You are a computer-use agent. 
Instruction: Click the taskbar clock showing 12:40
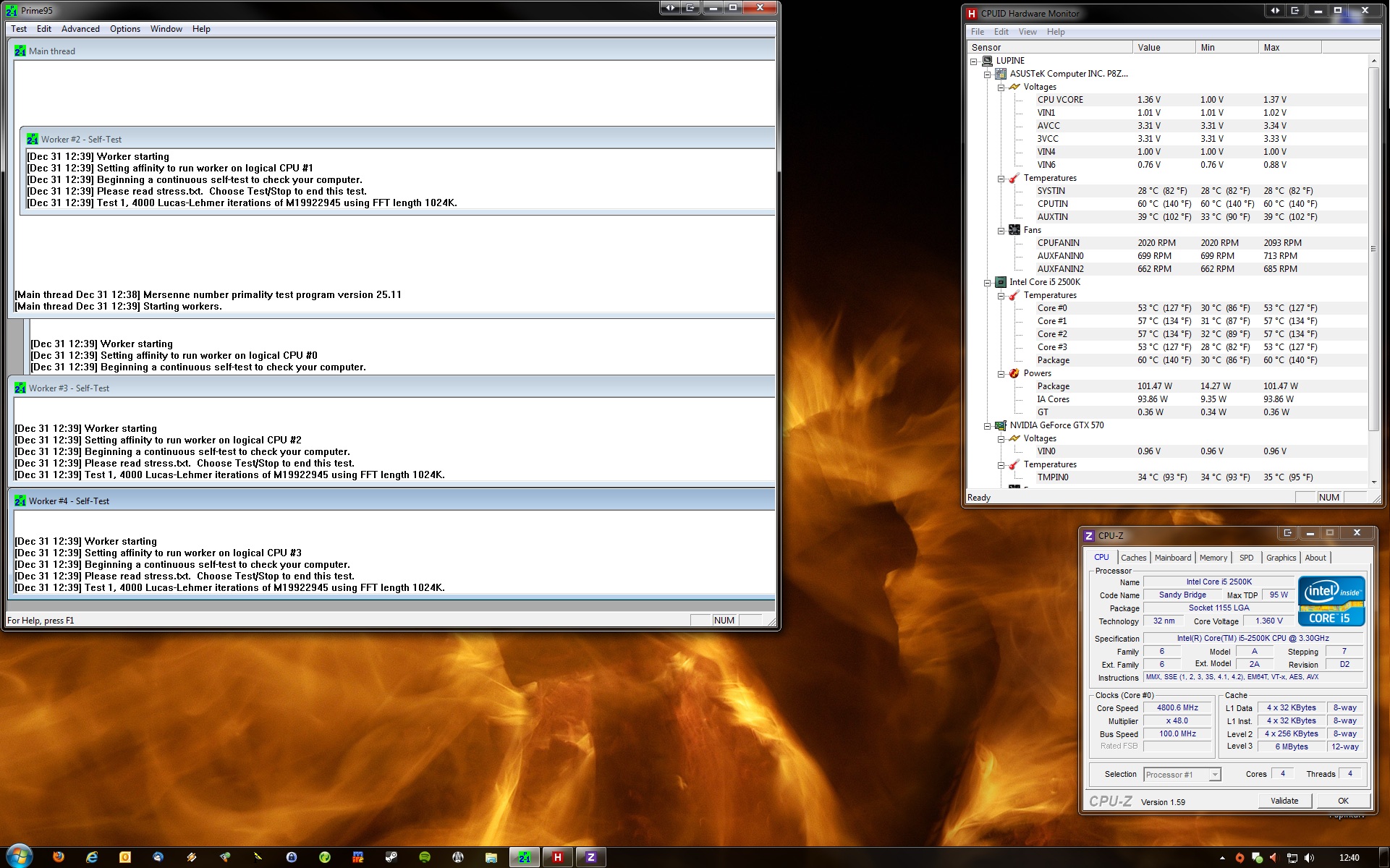click(x=1349, y=858)
